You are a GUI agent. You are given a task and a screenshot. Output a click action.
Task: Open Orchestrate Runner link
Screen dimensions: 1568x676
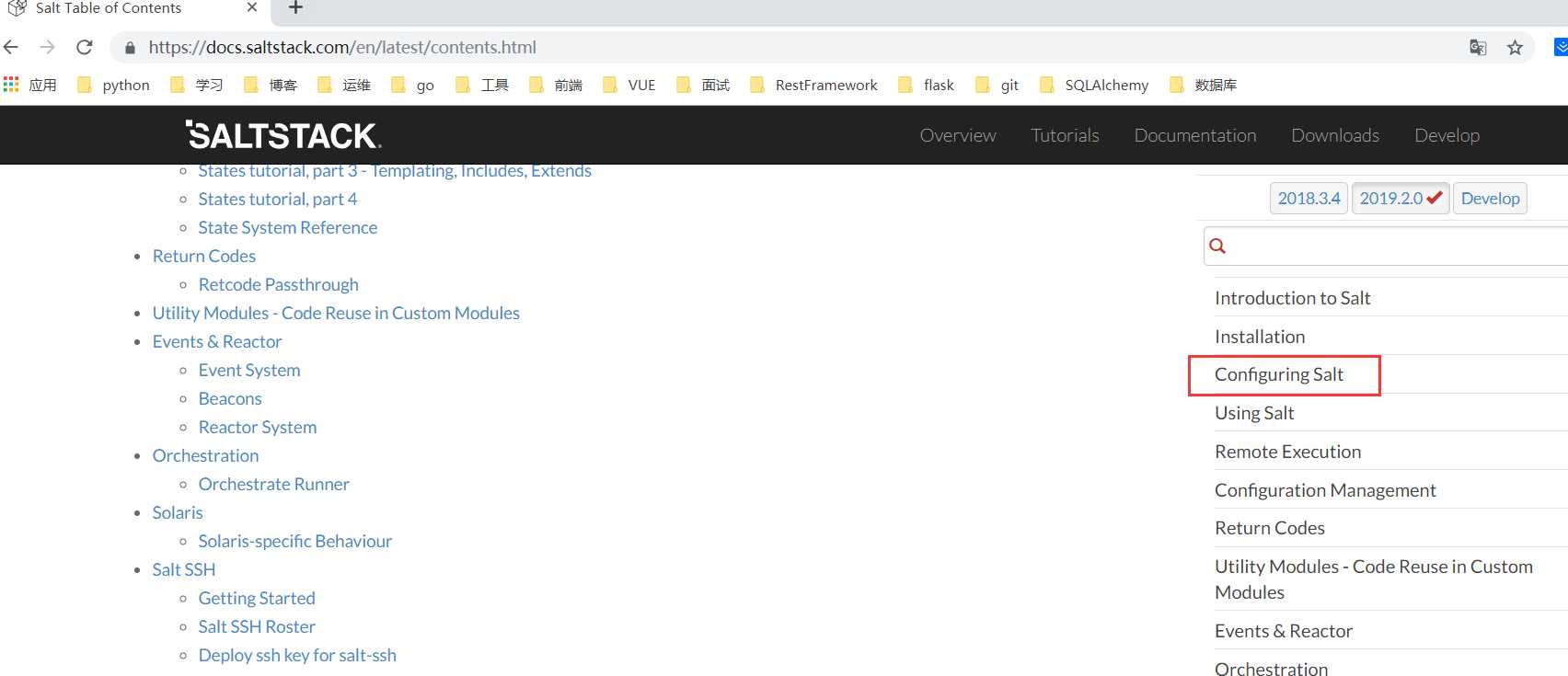point(273,484)
